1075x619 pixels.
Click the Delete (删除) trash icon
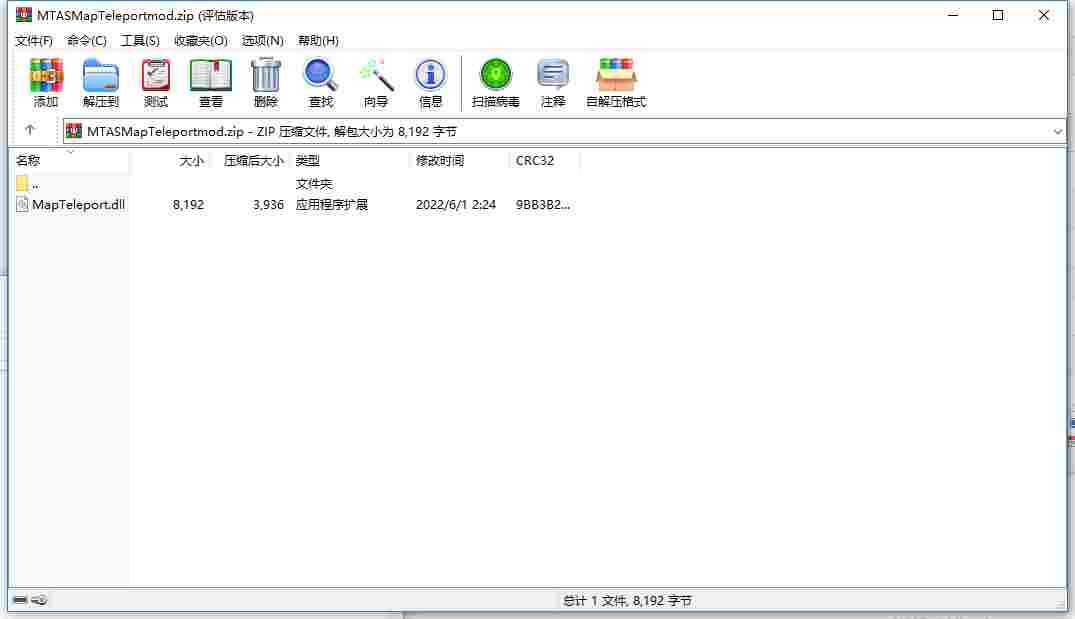point(266,82)
